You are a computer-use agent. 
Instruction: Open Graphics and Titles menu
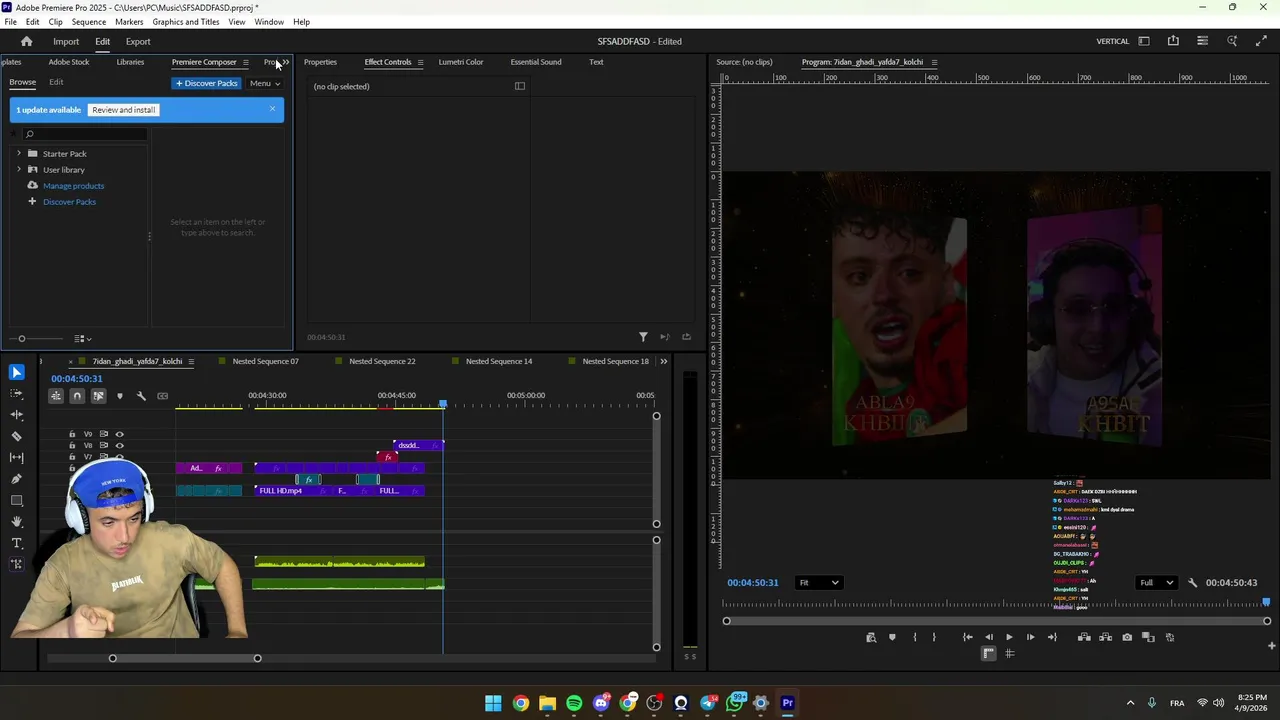pyautogui.click(x=186, y=22)
